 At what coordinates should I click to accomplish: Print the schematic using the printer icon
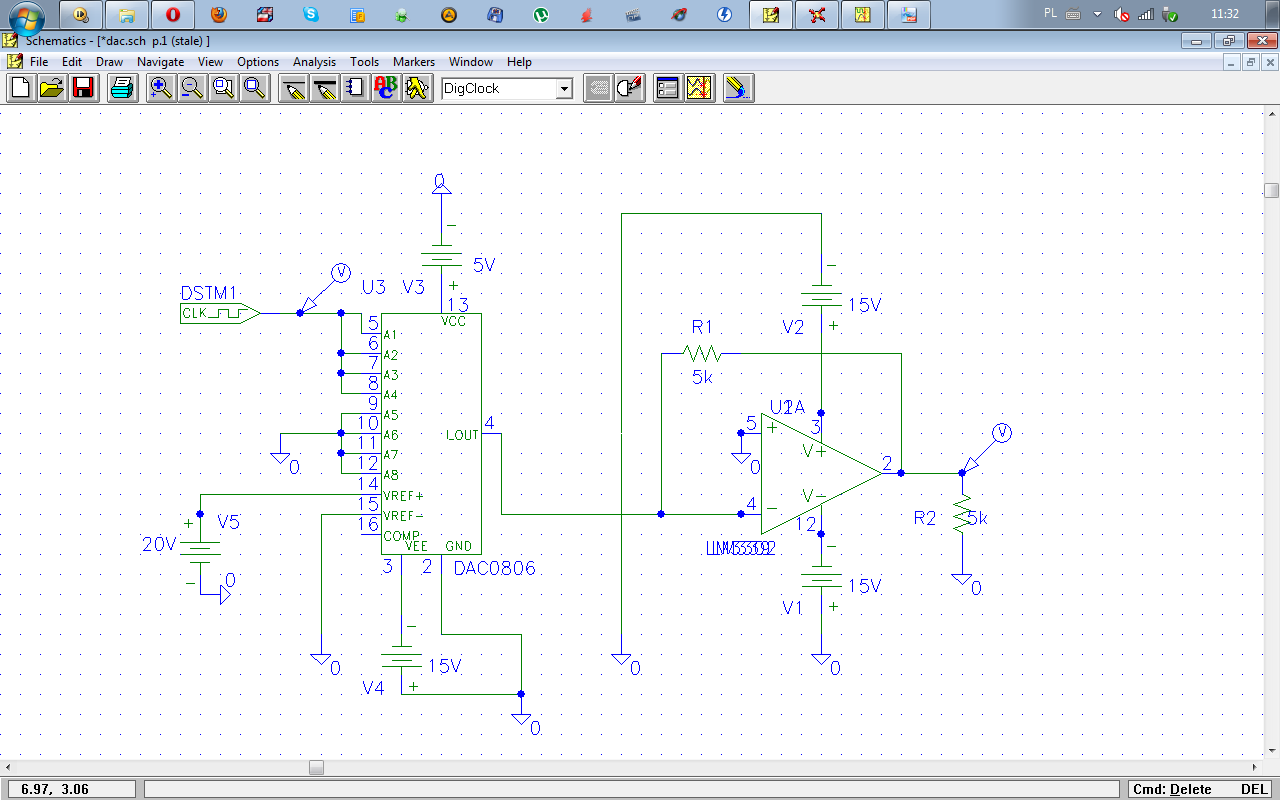click(x=121, y=88)
